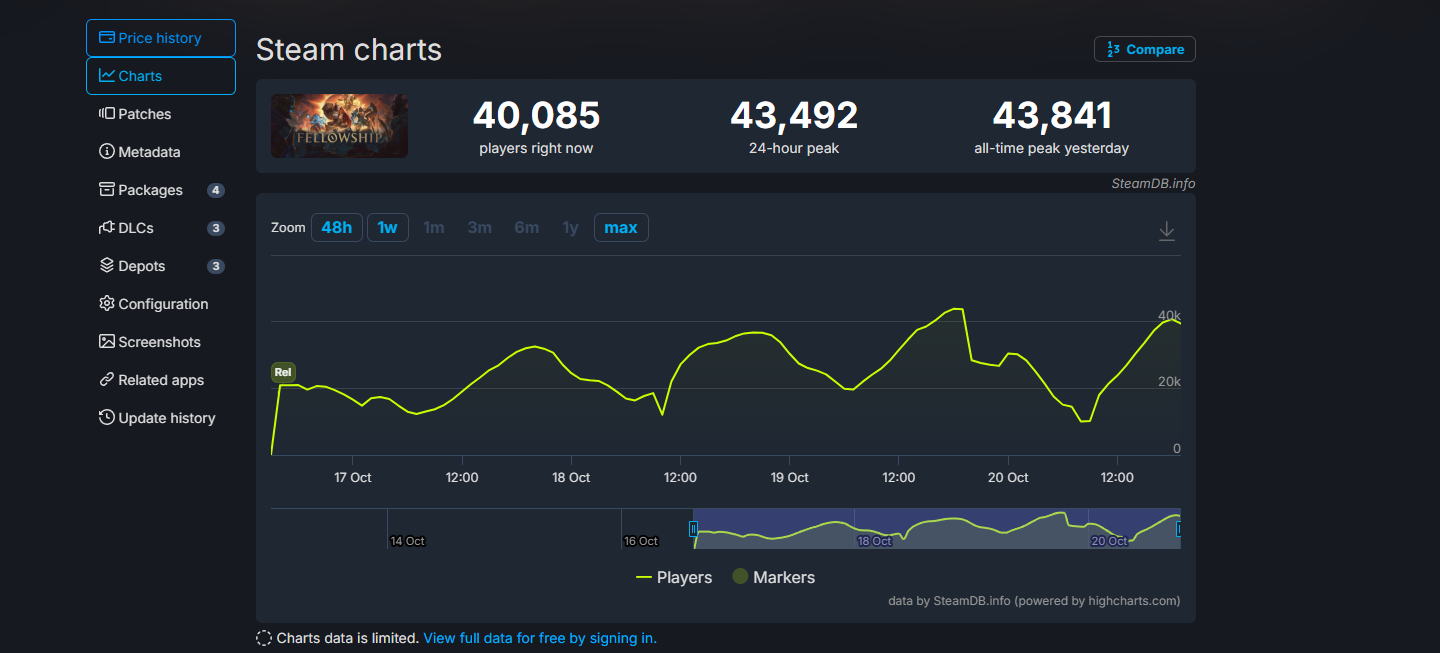Image resolution: width=1440 pixels, height=653 pixels.
Task: Click the Steam charts heading
Action: pos(349,49)
